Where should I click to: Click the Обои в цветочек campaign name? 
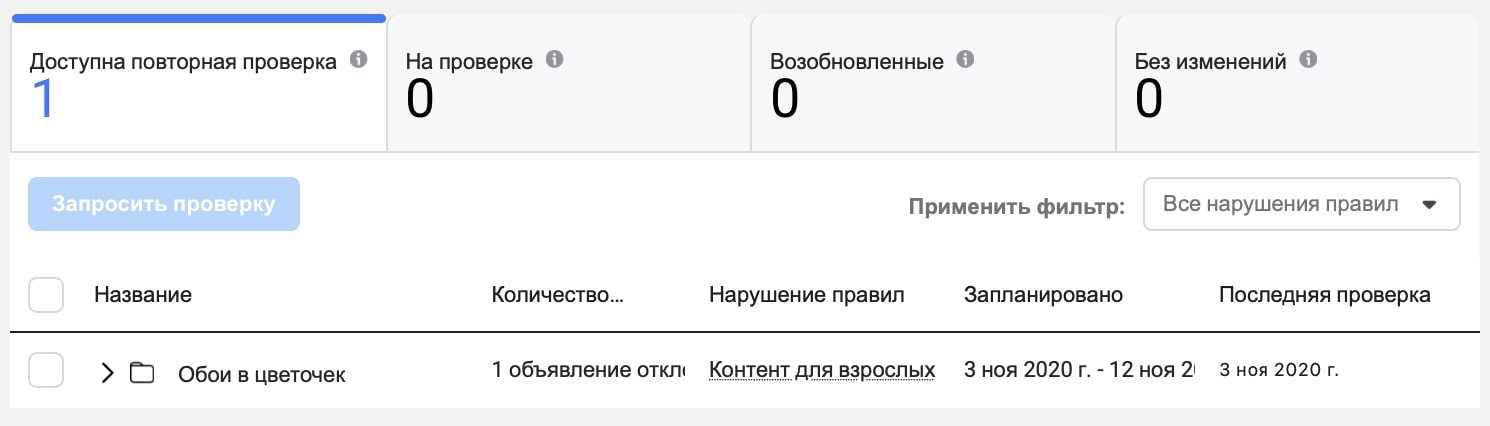coord(262,375)
